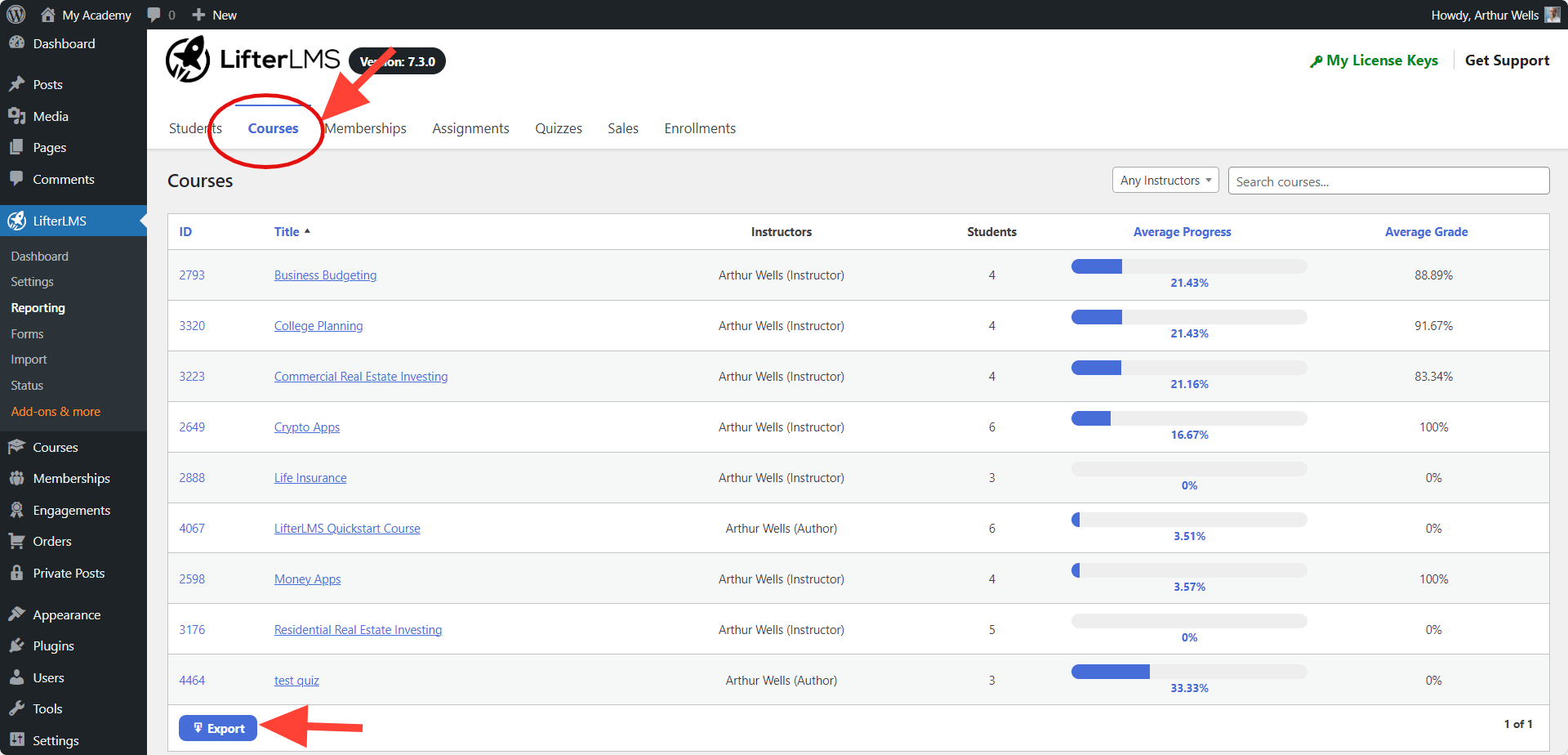Select the Courses reporting tab
Image resolution: width=1568 pixels, height=755 pixels.
273,128
